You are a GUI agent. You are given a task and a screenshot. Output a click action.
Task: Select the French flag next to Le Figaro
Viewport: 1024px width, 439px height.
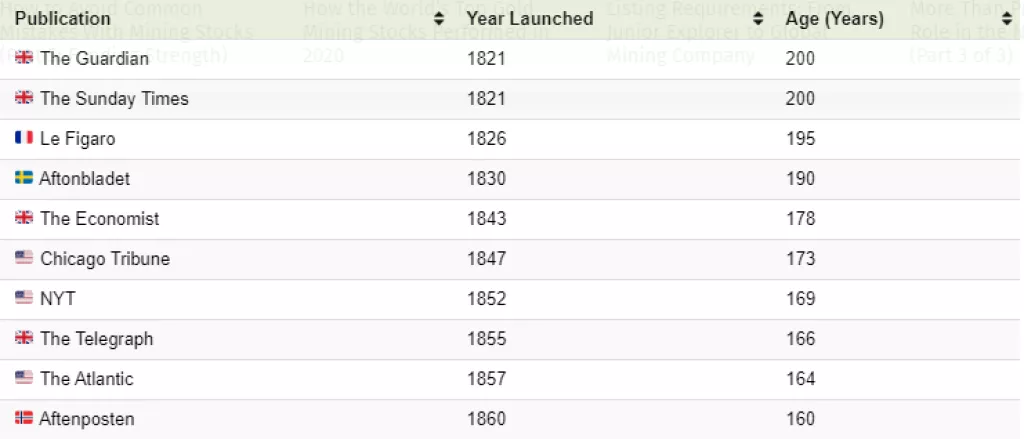click(x=24, y=138)
